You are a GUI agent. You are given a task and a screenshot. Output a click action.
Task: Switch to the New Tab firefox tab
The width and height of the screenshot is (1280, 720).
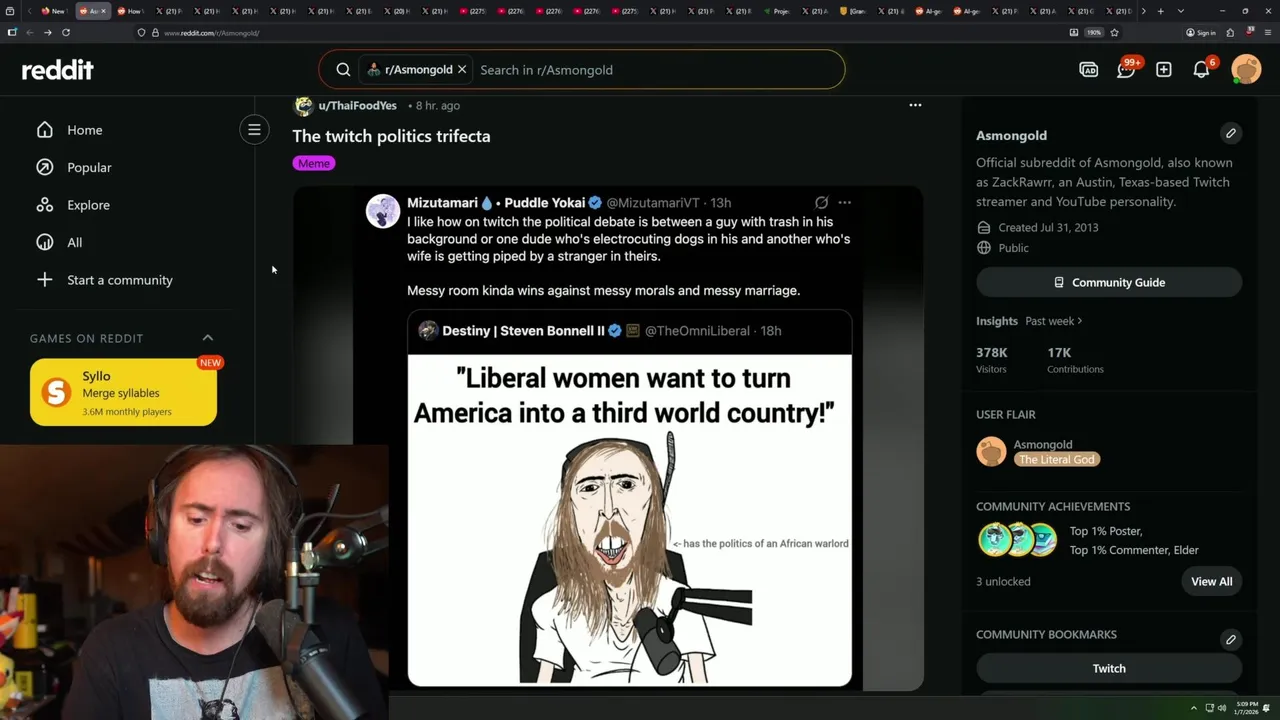tap(53, 11)
